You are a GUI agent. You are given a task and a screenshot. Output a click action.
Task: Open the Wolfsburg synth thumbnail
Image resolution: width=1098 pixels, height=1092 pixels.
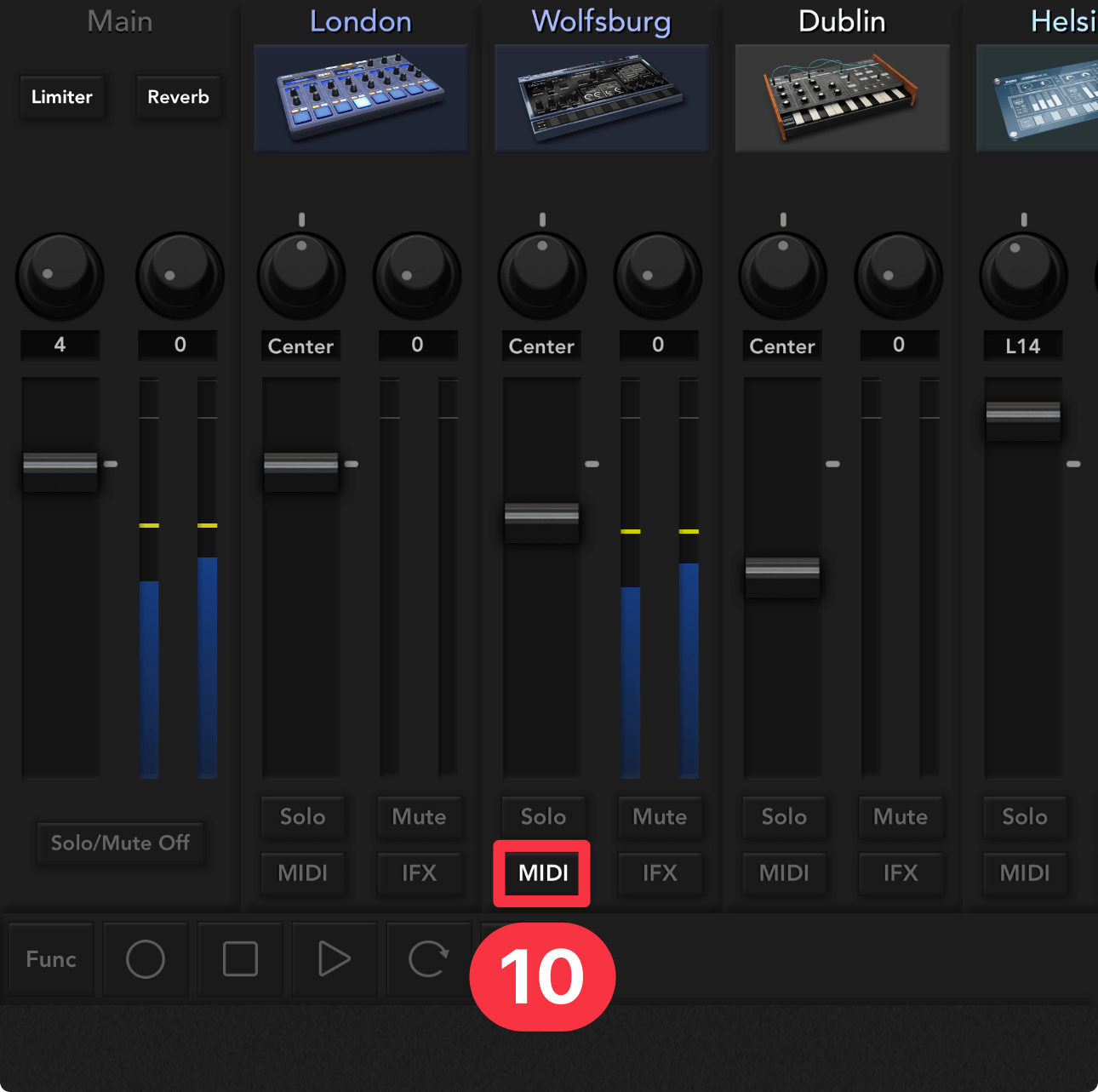[602, 98]
